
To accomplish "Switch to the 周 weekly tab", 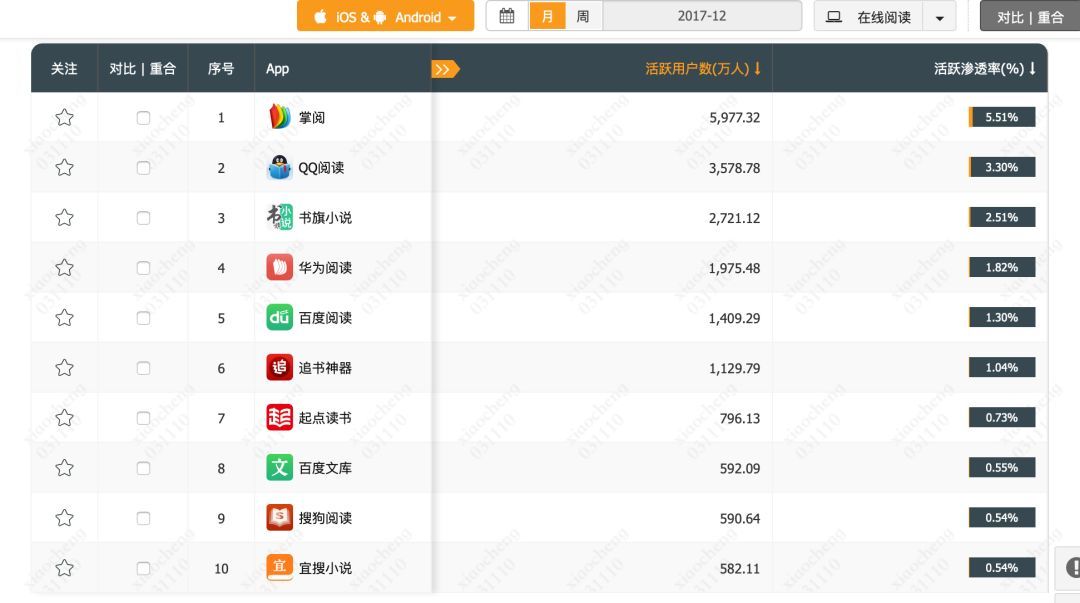I will click(581, 16).
